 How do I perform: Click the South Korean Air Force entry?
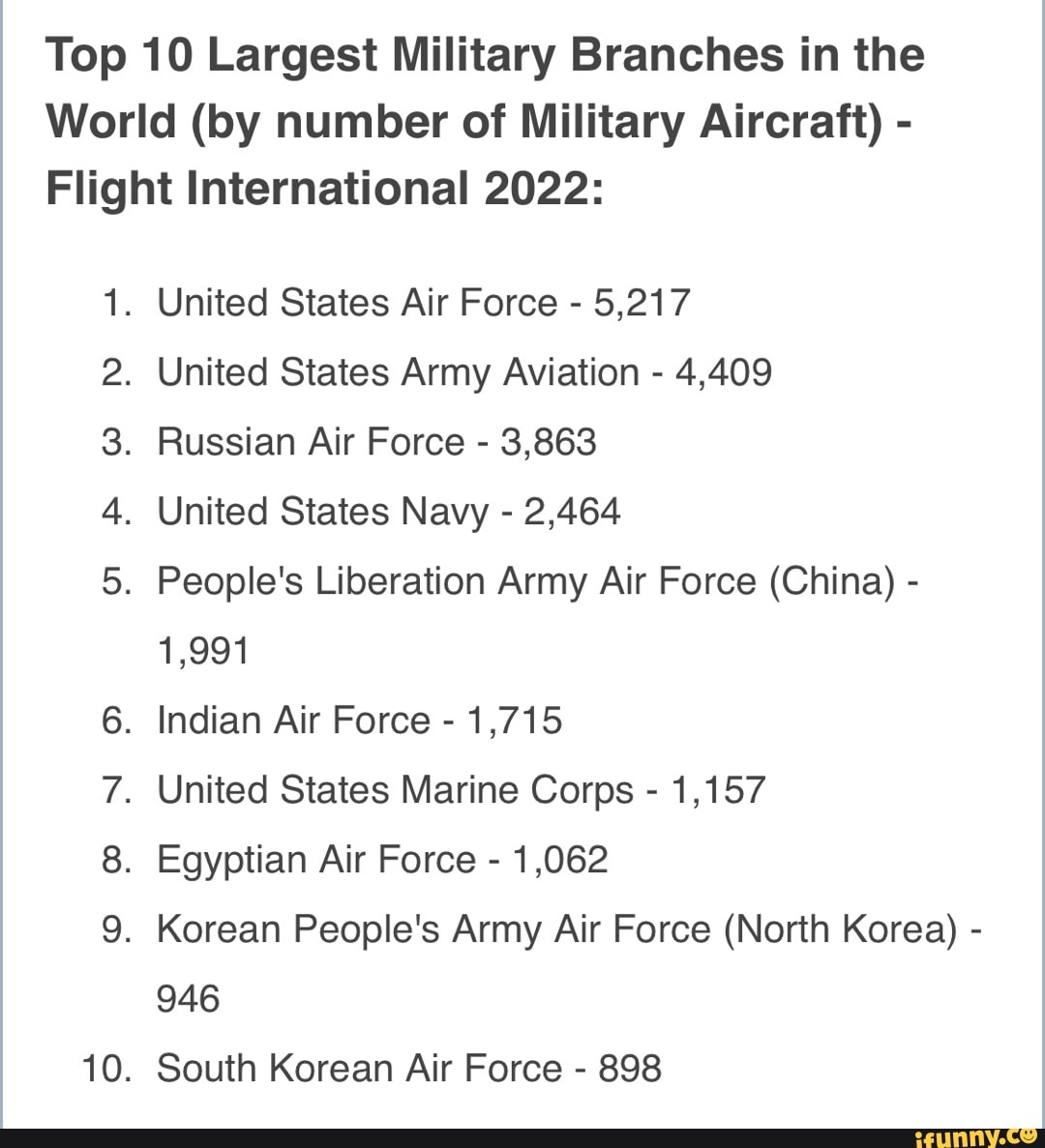point(359,1070)
